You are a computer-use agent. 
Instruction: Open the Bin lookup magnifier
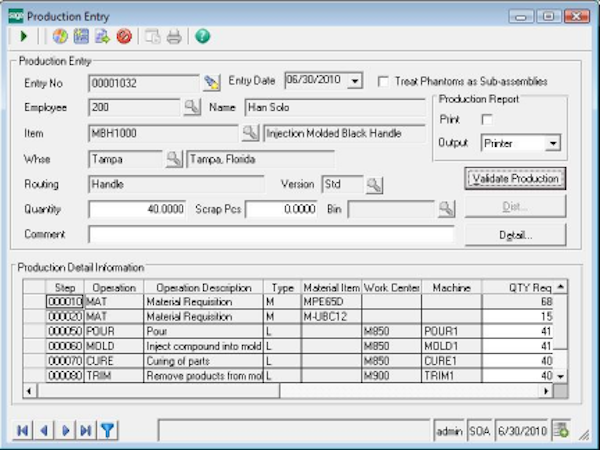[446, 209]
